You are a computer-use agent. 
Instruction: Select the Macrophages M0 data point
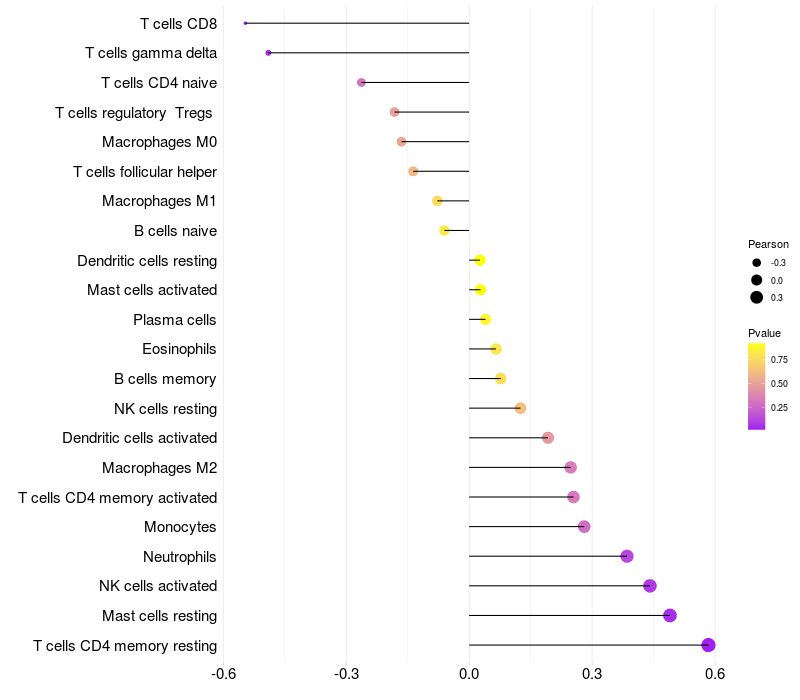pyautogui.click(x=402, y=141)
